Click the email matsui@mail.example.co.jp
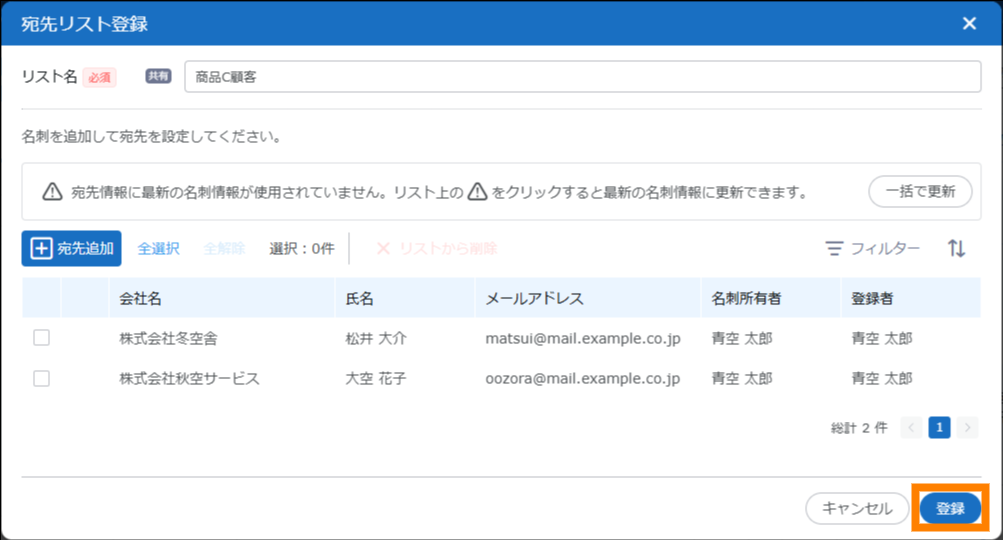The width and height of the screenshot is (1003, 540). click(582, 339)
